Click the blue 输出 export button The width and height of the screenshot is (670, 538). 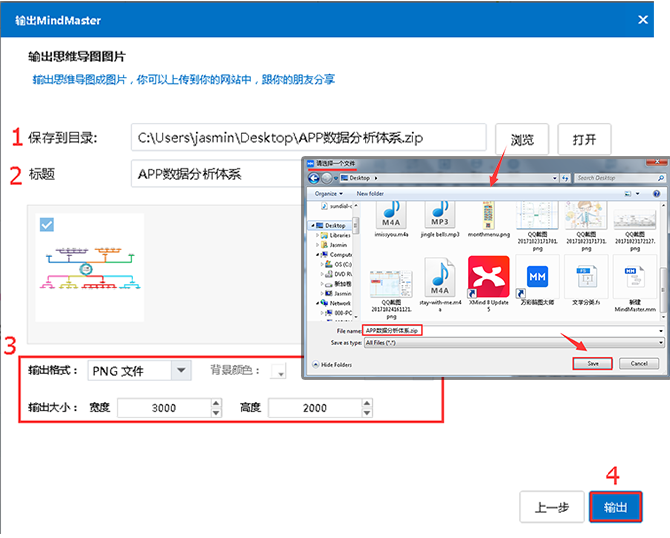coord(615,507)
